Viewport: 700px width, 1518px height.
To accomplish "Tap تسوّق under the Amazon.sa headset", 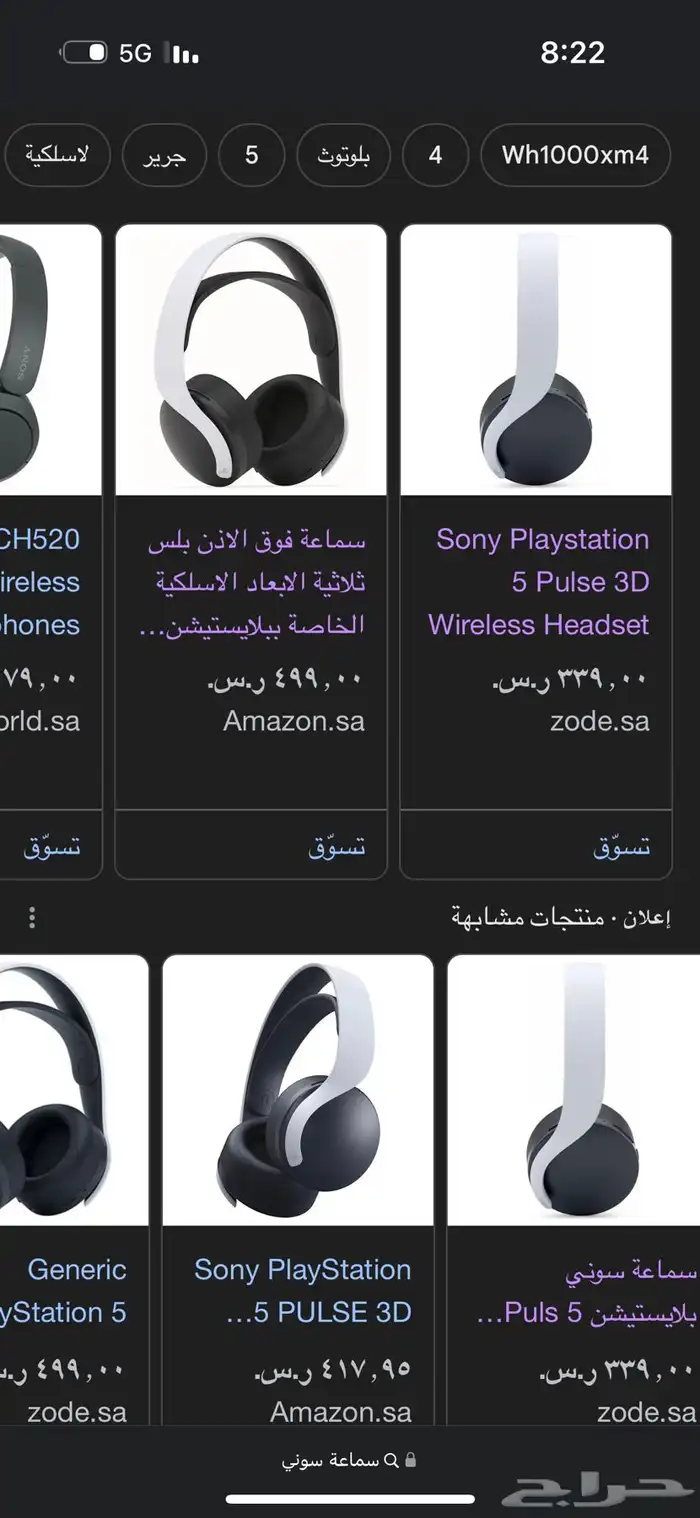I will pos(336,847).
